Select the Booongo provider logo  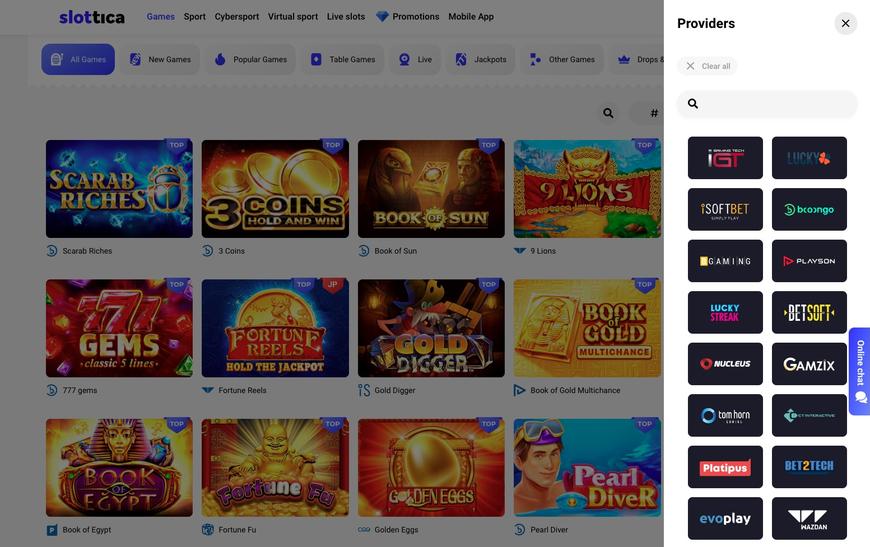click(x=809, y=209)
